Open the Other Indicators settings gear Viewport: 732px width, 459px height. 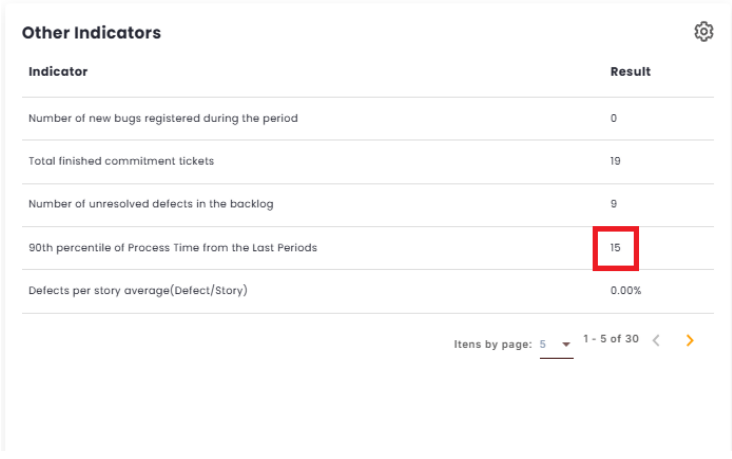point(704,32)
